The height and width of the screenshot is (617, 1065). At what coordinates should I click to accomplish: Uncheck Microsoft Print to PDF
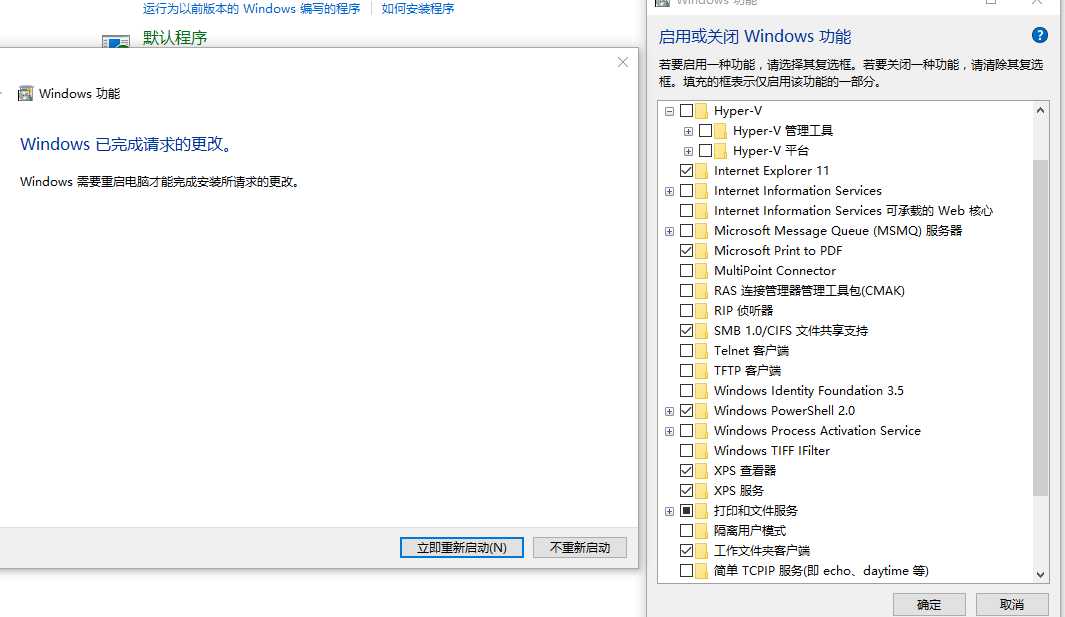(x=687, y=251)
